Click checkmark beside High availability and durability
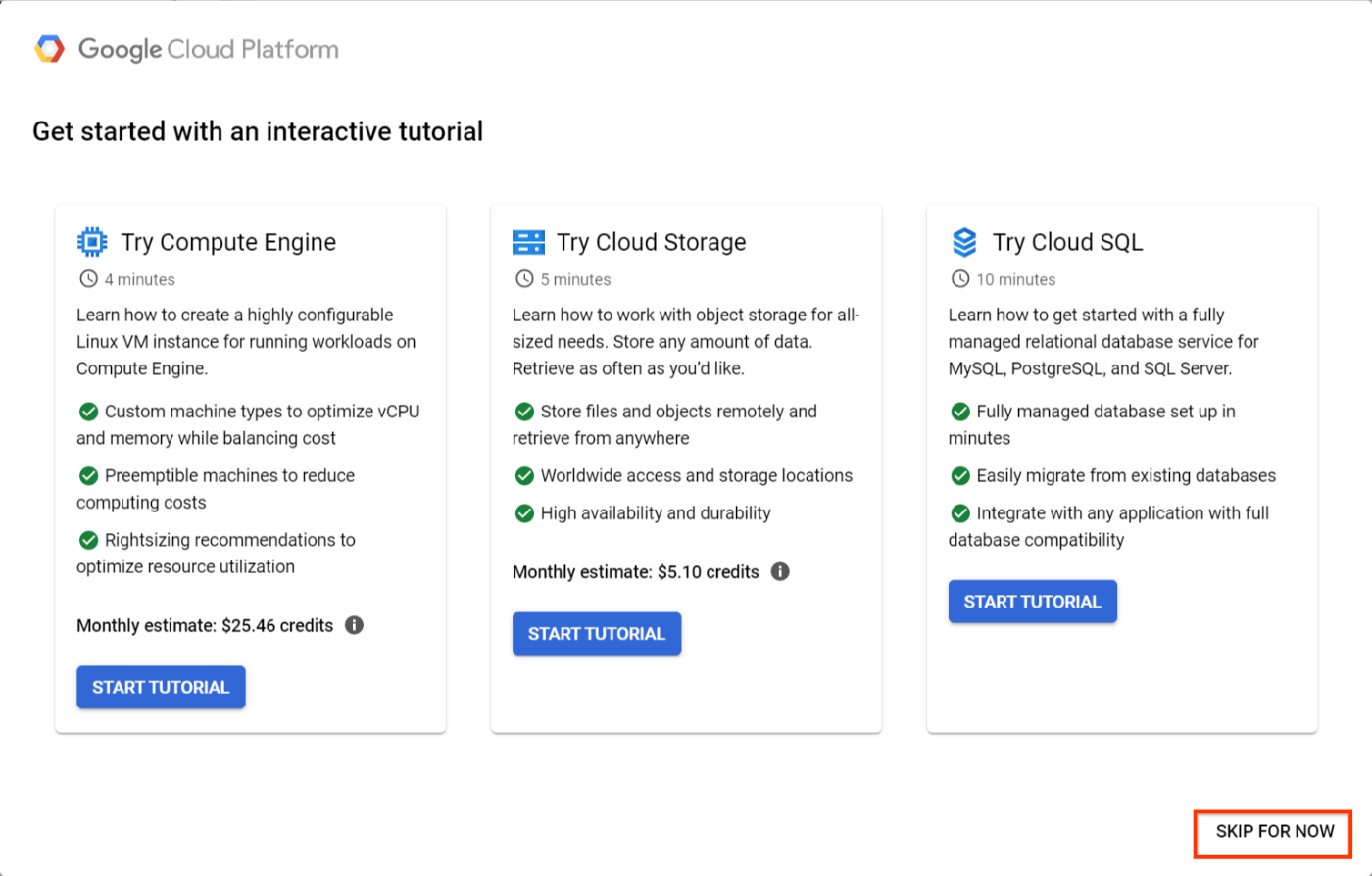Screen dimensions: 1372x876 pos(524,513)
